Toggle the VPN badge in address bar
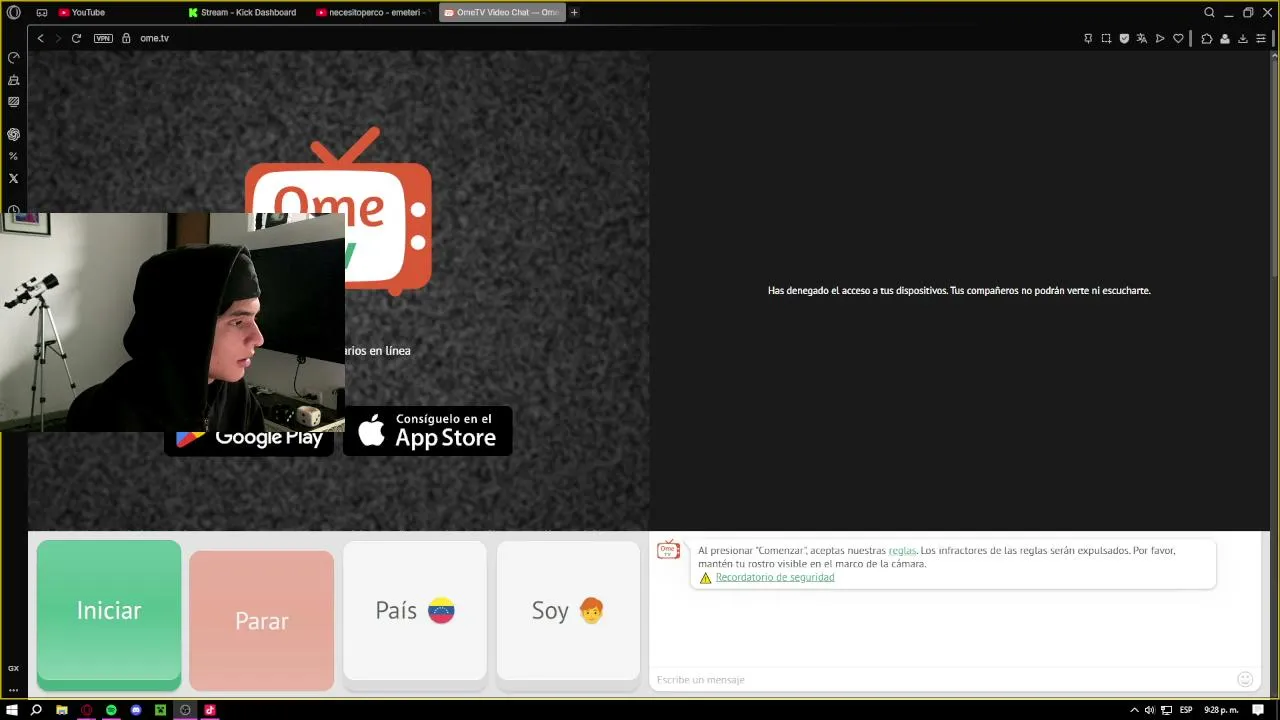This screenshot has width=1280, height=720. pos(103,38)
